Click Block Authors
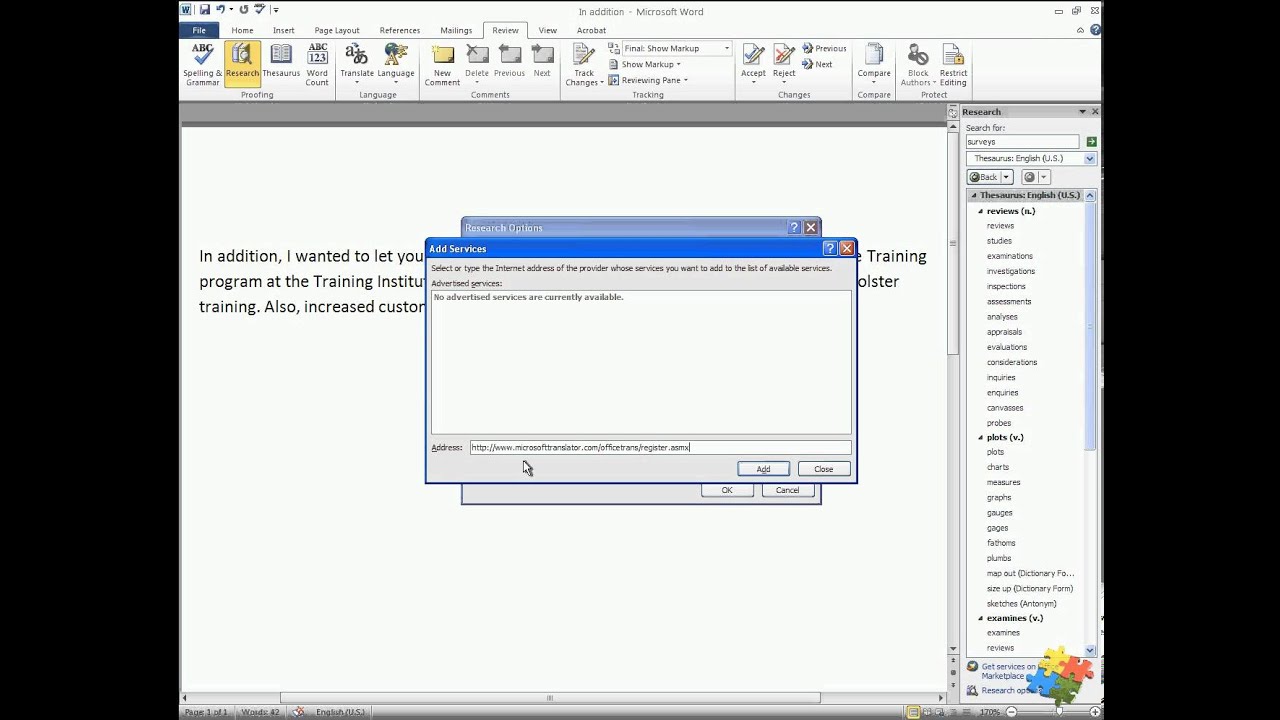The image size is (1280, 720). [918, 65]
